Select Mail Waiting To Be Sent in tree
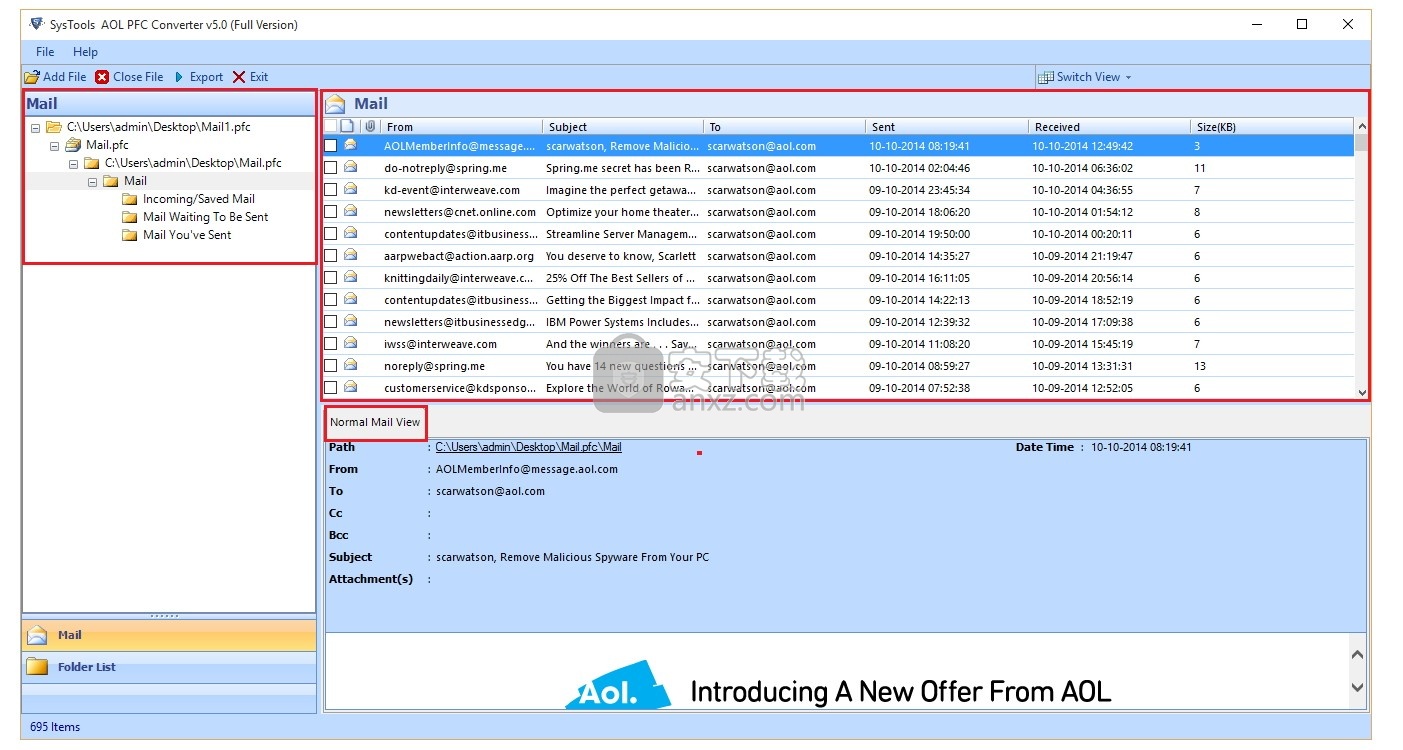This screenshot has height=750, width=1403. click(205, 217)
